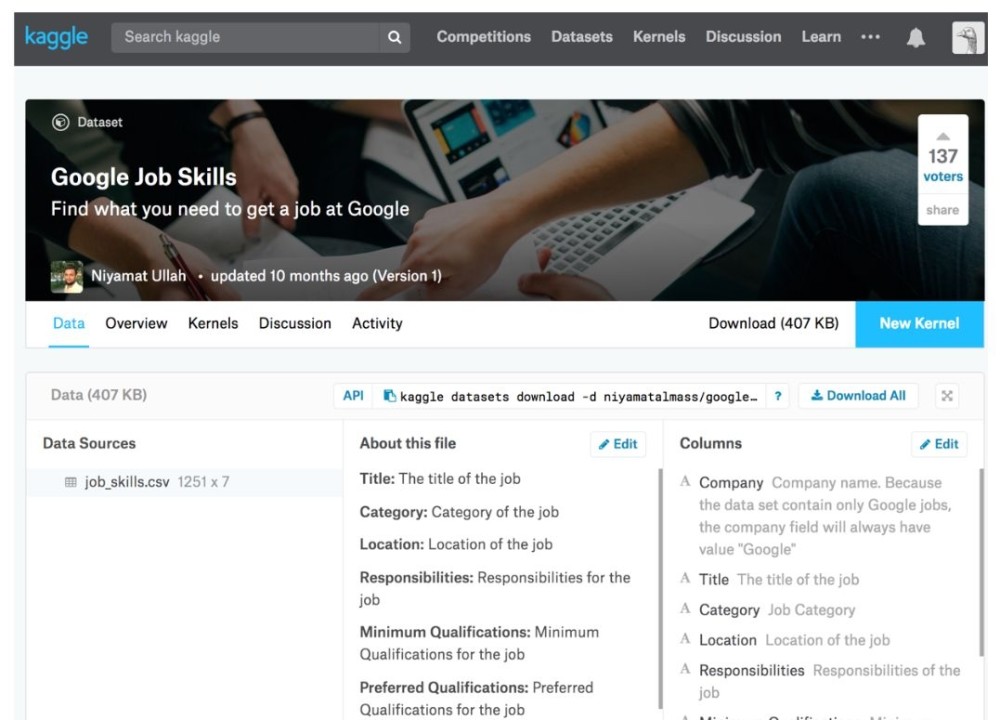Click the 'Data Sources' heading
1000x720 pixels.
click(x=89, y=443)
